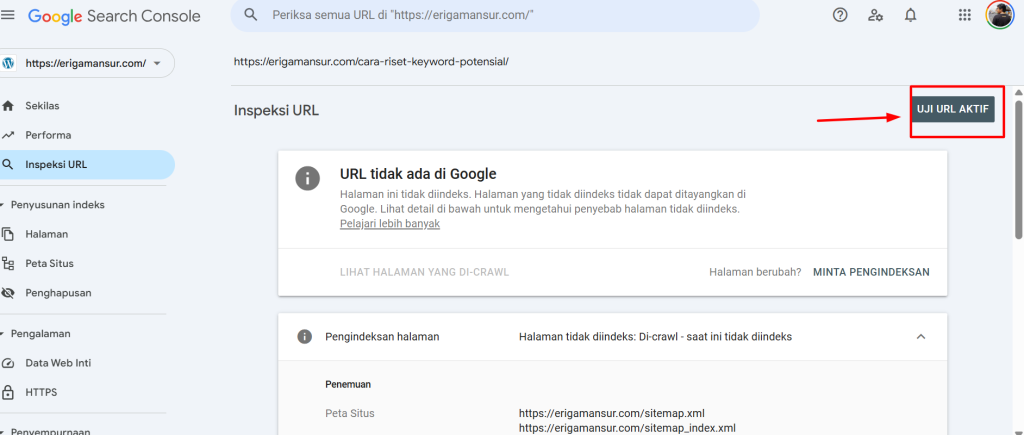
Task: Click the HTTPS padlock icon
Action: 8,393
